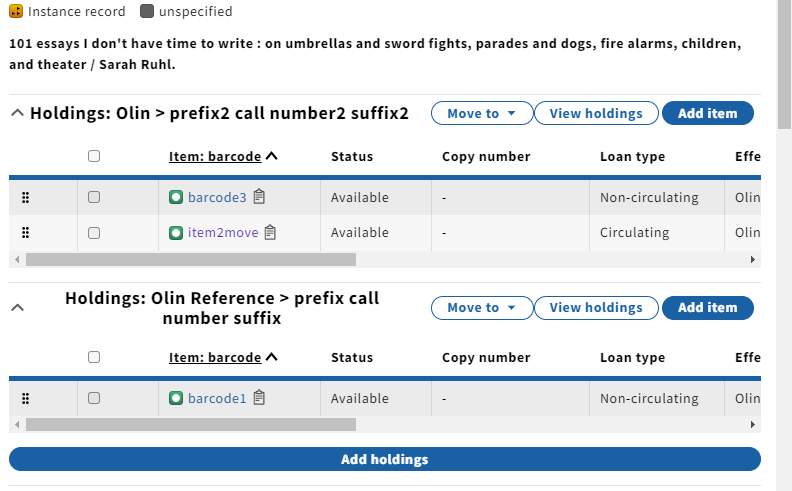Viewport: 792px width, 491px height.
Task: Click the Instance record icon at the top
Action: (16, 11)
